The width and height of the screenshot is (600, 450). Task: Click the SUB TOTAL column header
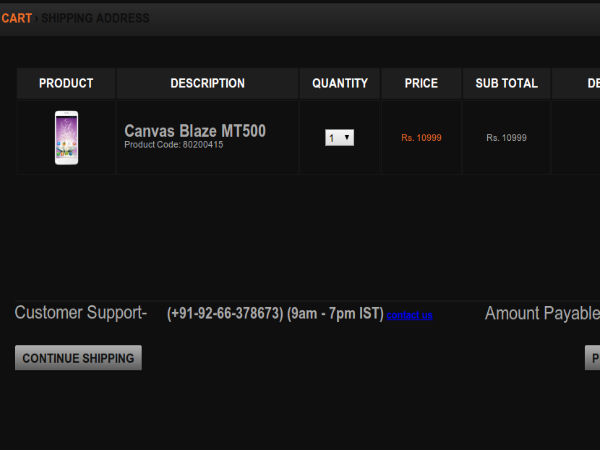point(506,84)
